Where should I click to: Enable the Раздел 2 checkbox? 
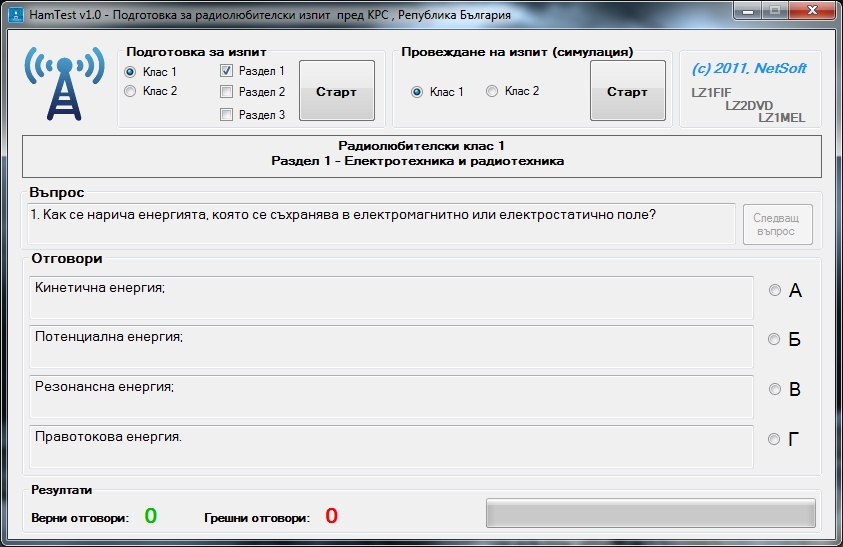[226, 92]
